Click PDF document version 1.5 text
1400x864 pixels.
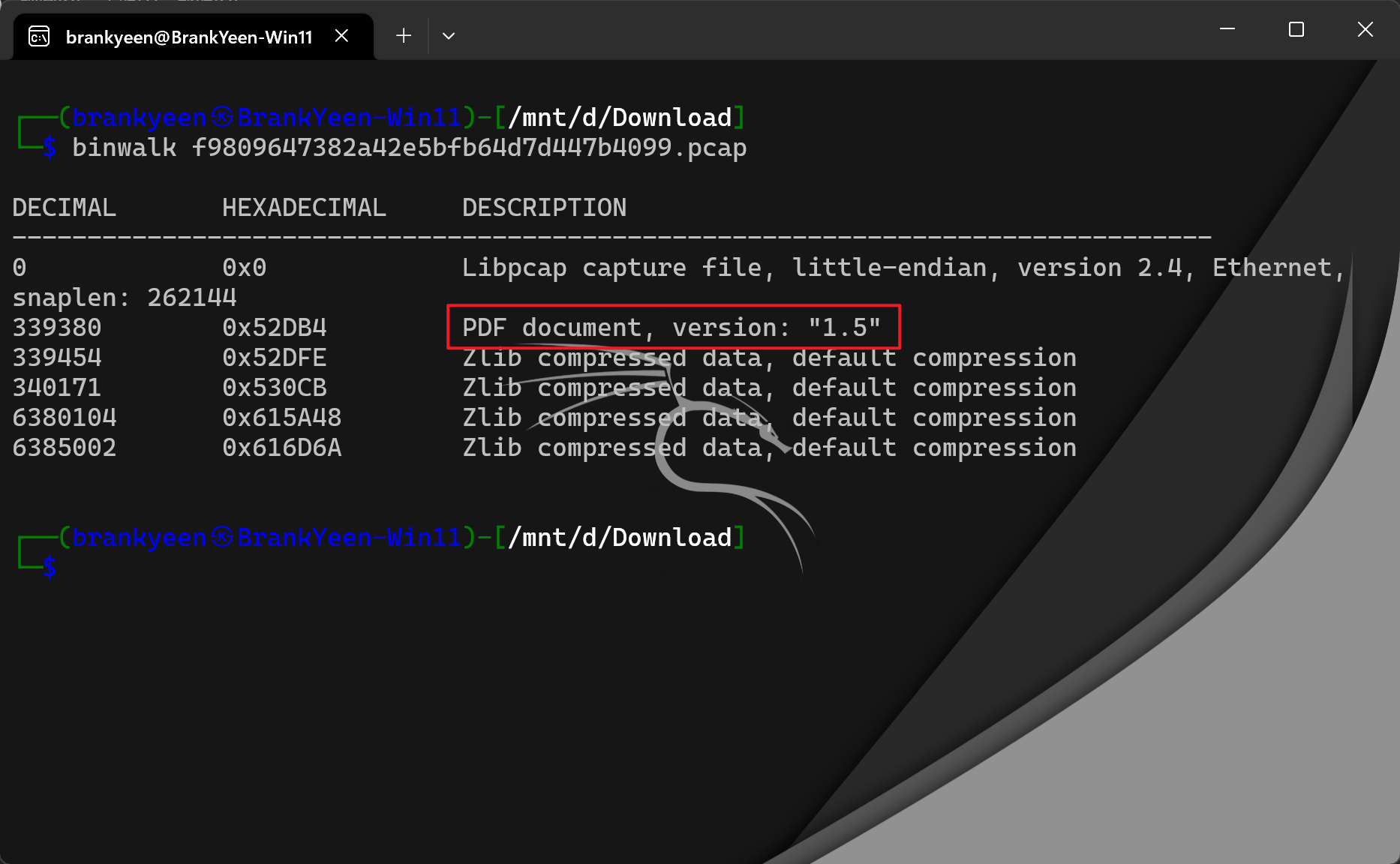pyautogui.click(x=671, y=328)
